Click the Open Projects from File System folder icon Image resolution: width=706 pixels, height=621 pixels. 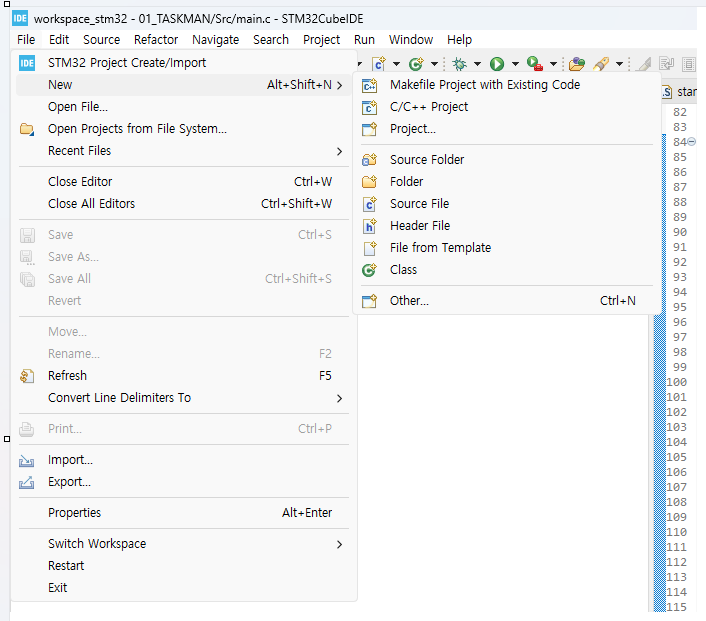(x=27, y=129)
